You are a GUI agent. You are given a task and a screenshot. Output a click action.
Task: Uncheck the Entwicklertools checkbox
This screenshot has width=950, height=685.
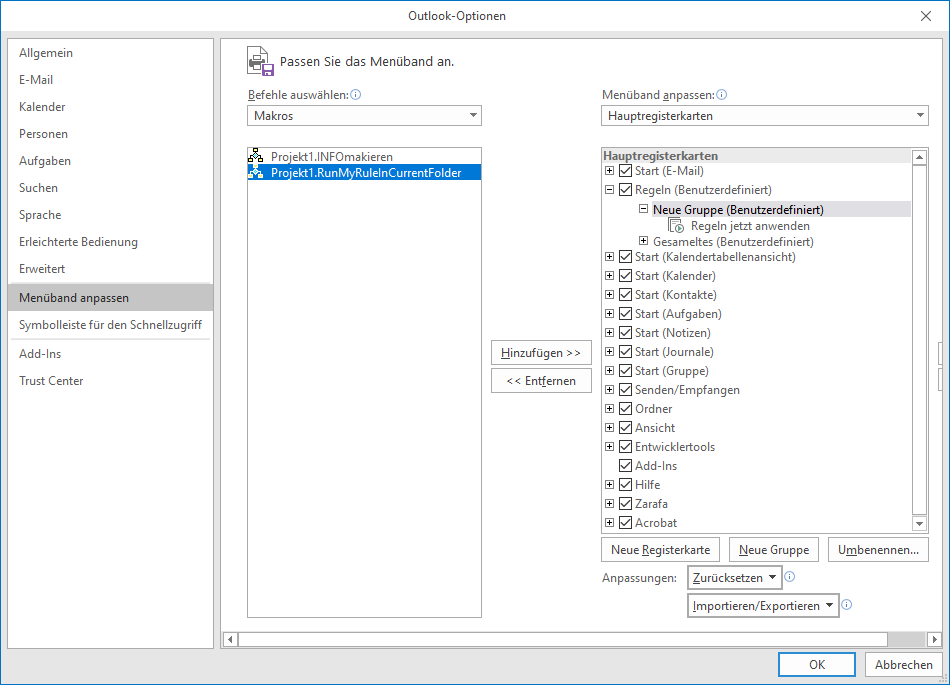coord(625,447)
